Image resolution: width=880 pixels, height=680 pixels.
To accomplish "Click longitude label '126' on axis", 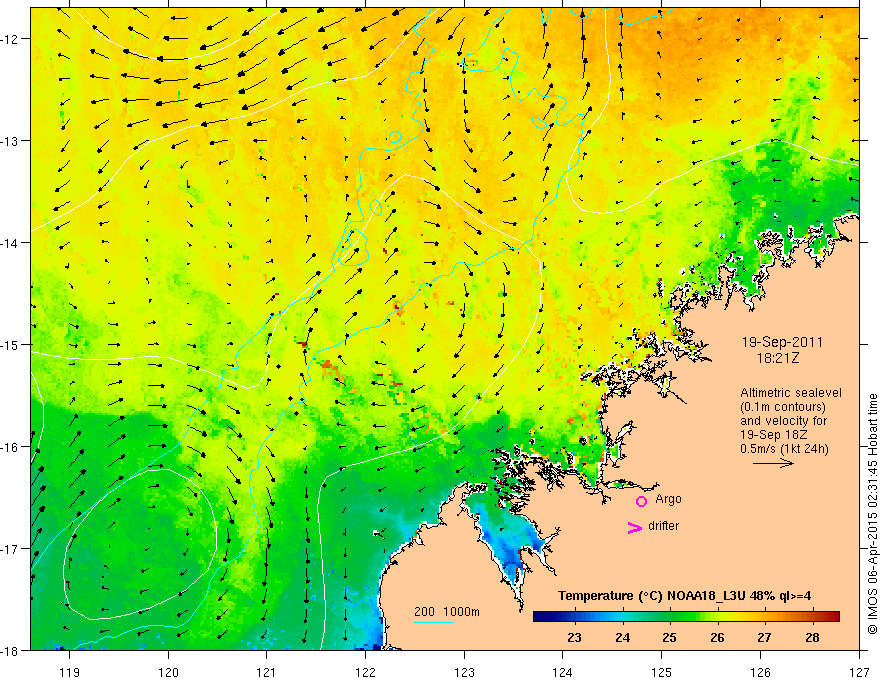I will [760, 672].
